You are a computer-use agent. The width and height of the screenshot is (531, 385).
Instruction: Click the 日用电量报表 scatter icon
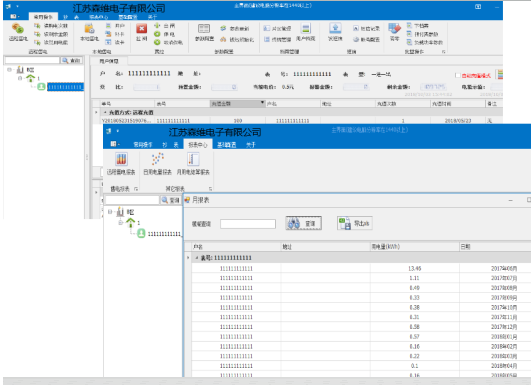tap(158, 159)
